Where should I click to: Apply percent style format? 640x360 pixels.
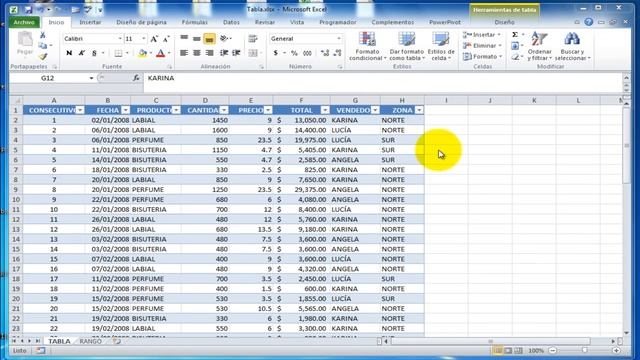click(294, 53)
